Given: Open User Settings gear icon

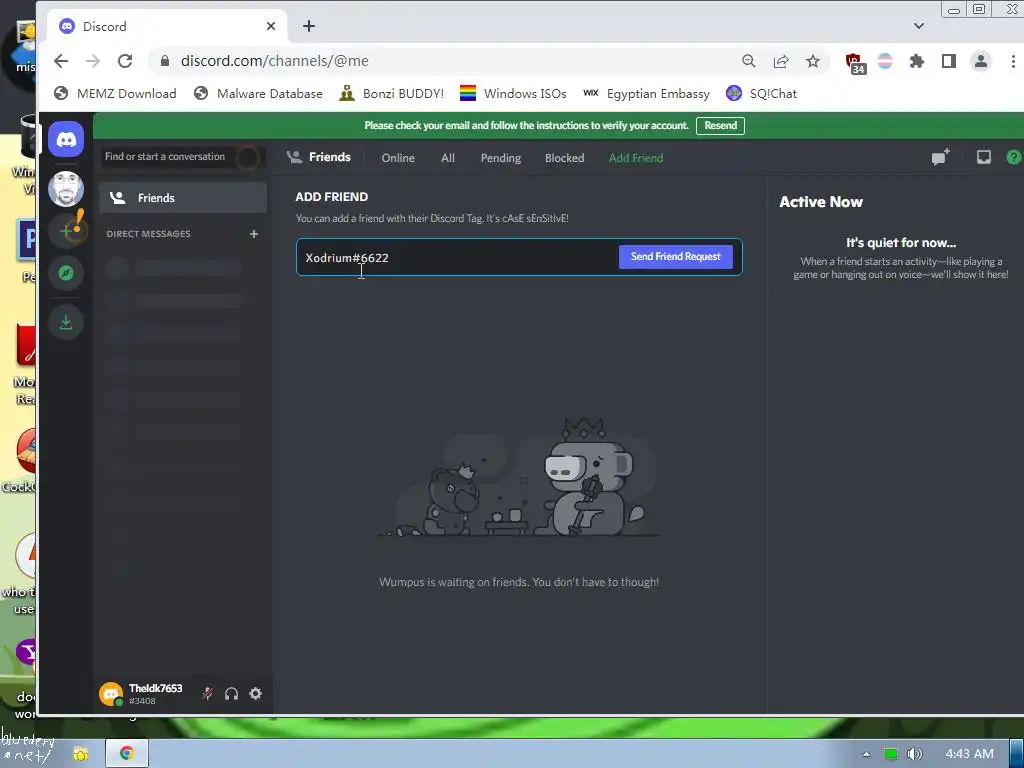Looking at the screenshot, I should point(255,694).
